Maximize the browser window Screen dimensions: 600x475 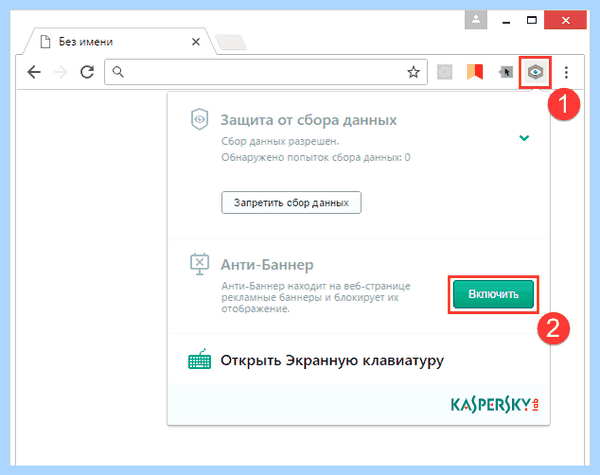(x=532, y=20)
